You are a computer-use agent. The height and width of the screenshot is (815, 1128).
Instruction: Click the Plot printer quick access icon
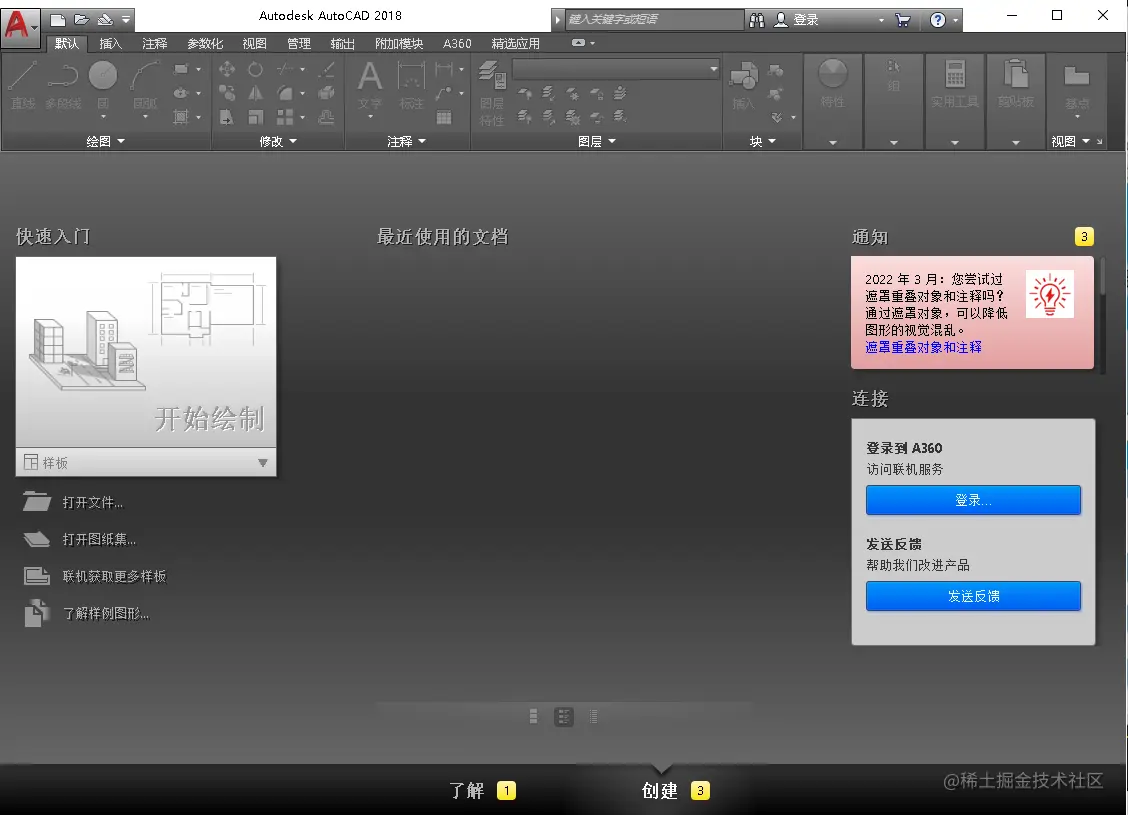pos(105,20)
